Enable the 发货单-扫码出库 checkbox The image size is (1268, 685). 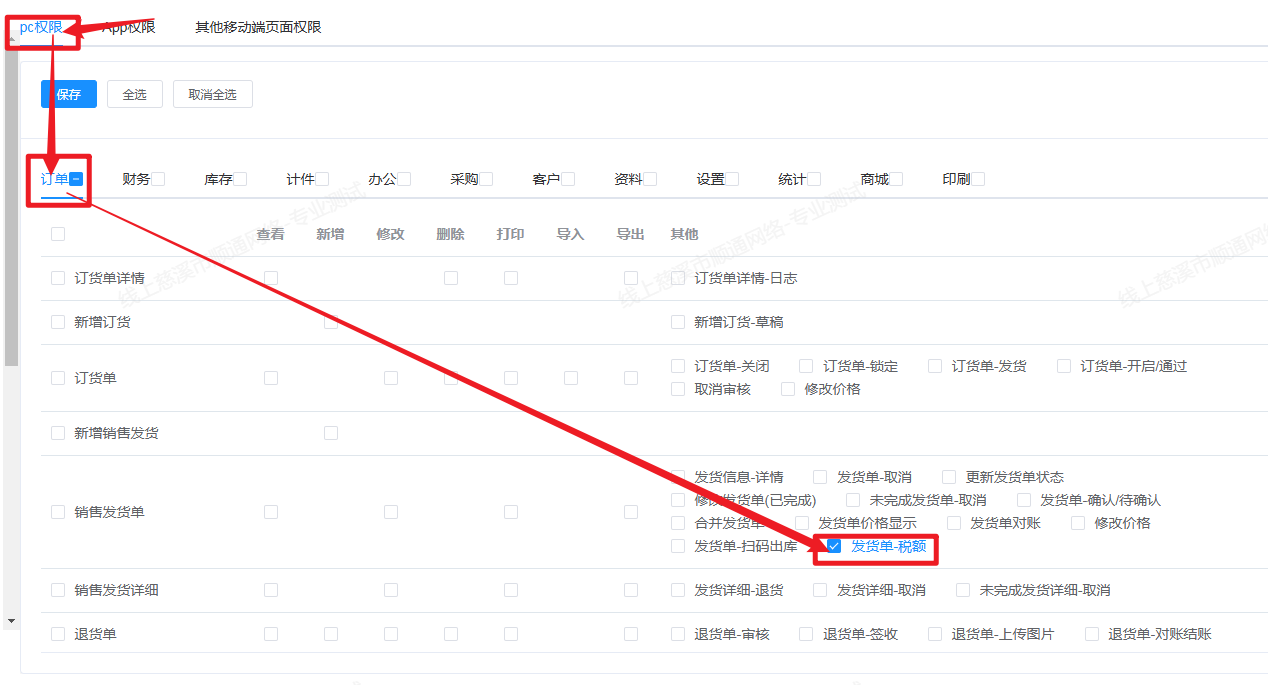(x=678, y=546)
